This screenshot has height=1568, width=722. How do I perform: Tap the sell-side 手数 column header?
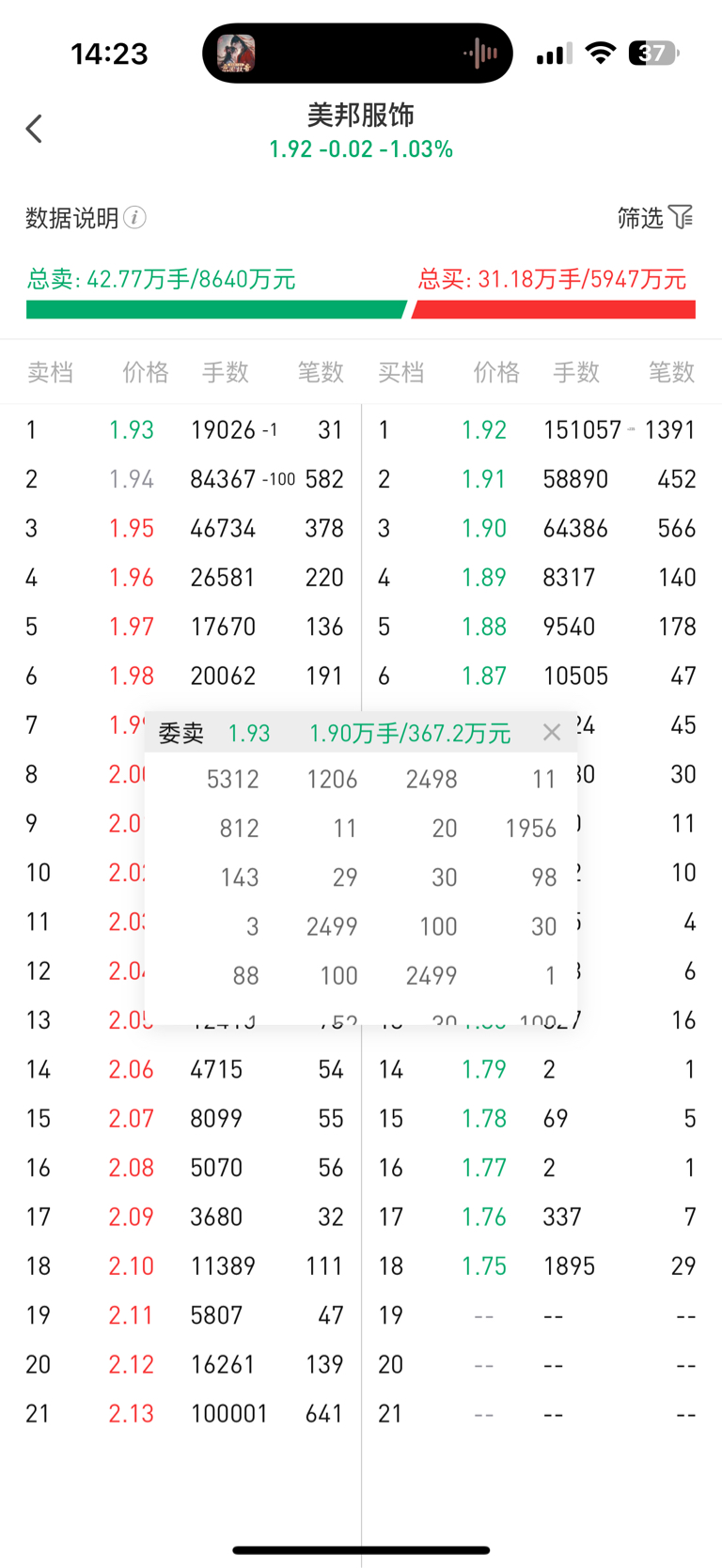[x=226, y=372]
